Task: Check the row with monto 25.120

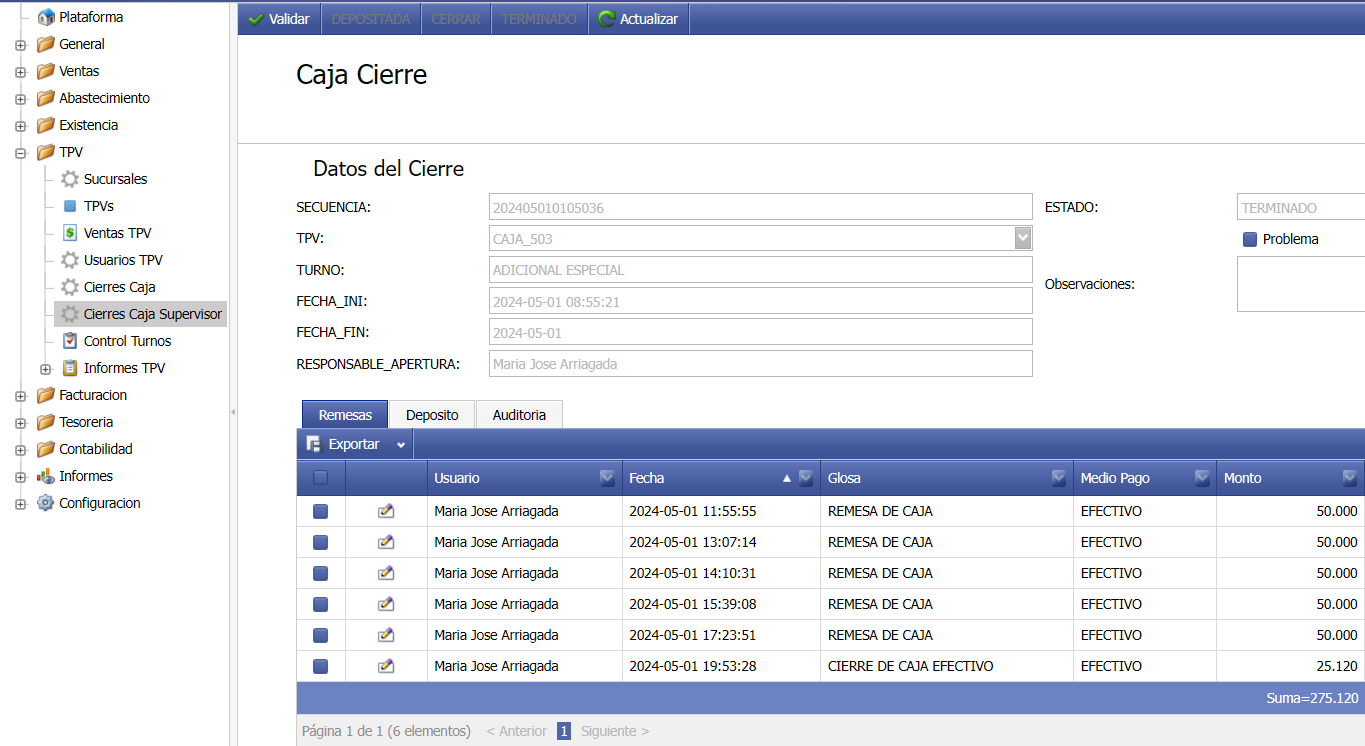Action: 320,666
